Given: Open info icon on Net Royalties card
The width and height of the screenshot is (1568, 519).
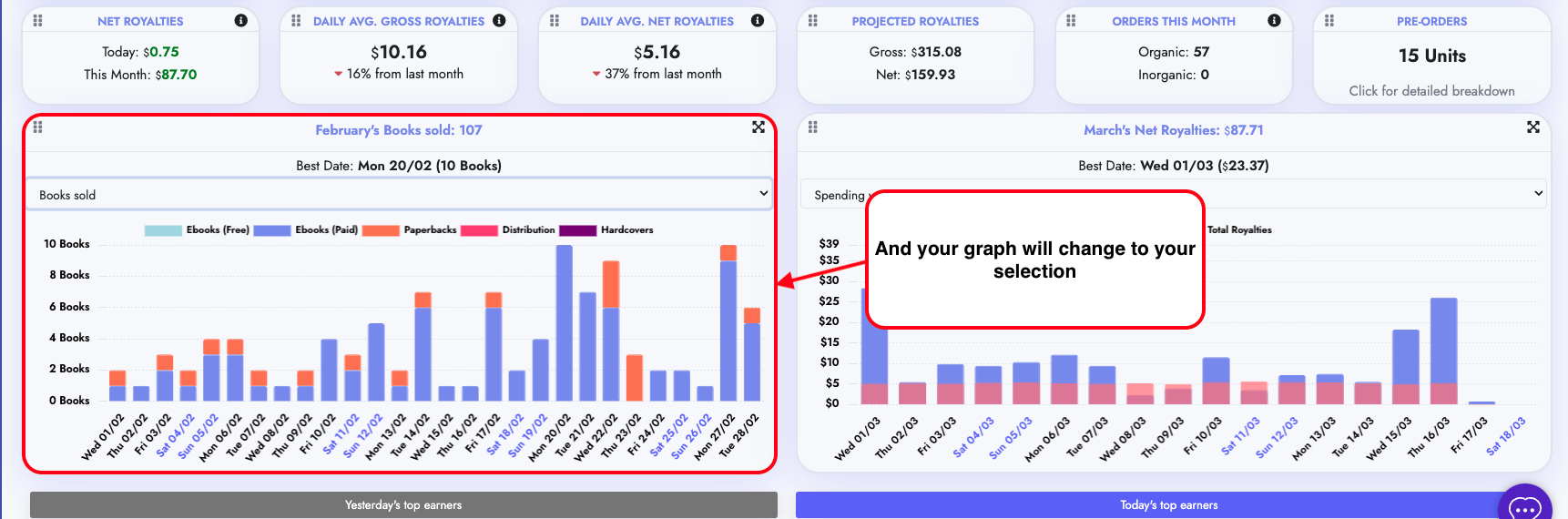Looking at the screenshot, I should tap(240, 20).
